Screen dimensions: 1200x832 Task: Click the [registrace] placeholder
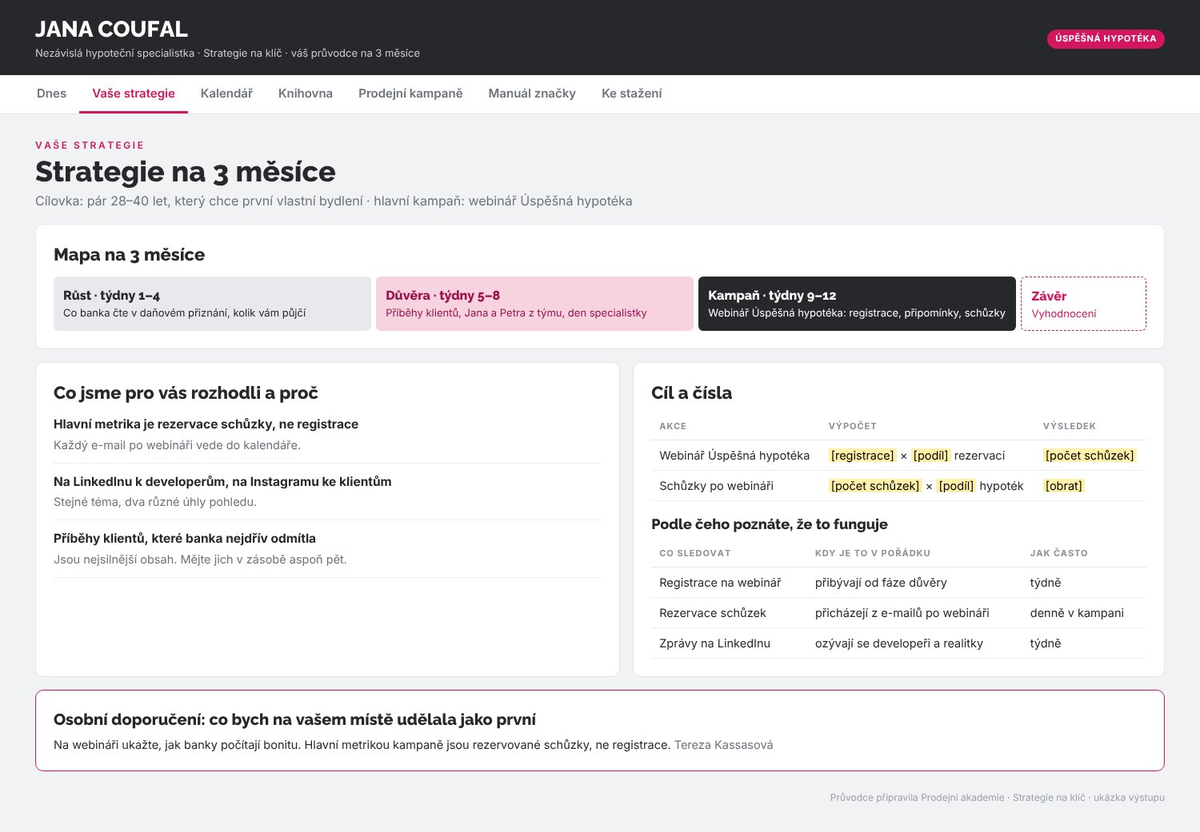pyautogui.click(x=863, y=456)
